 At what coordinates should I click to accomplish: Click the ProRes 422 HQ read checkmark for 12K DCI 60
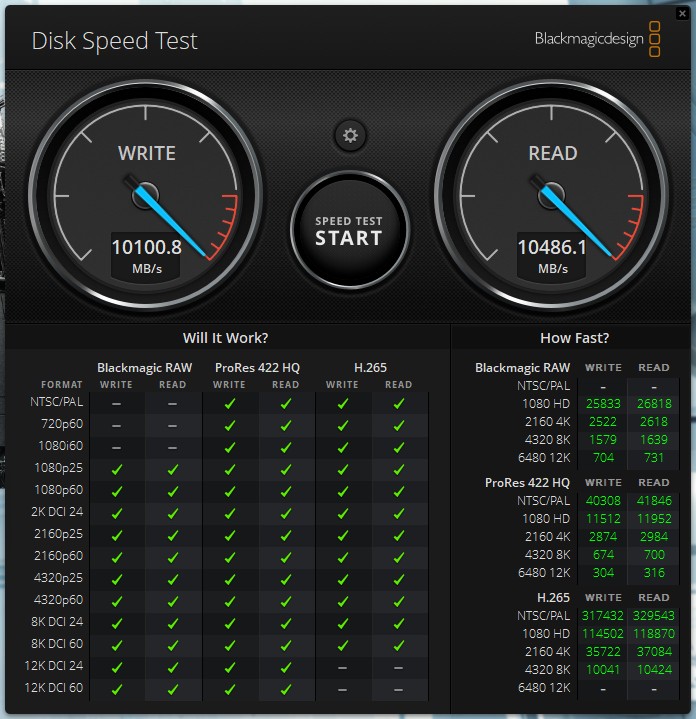[285, 689]
